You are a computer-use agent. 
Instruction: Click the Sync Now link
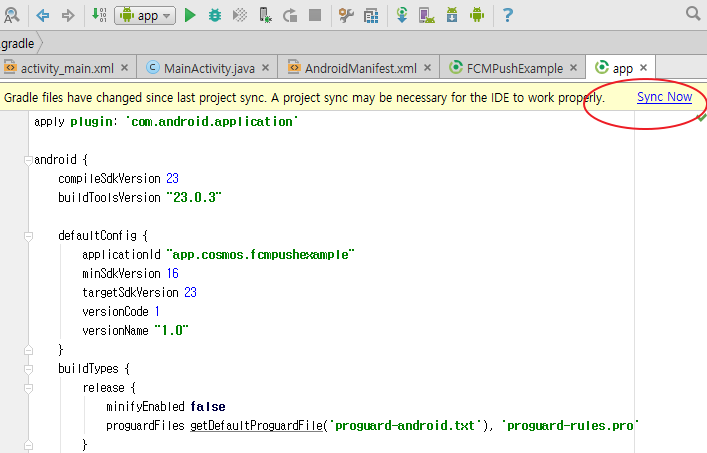[664, 97]
